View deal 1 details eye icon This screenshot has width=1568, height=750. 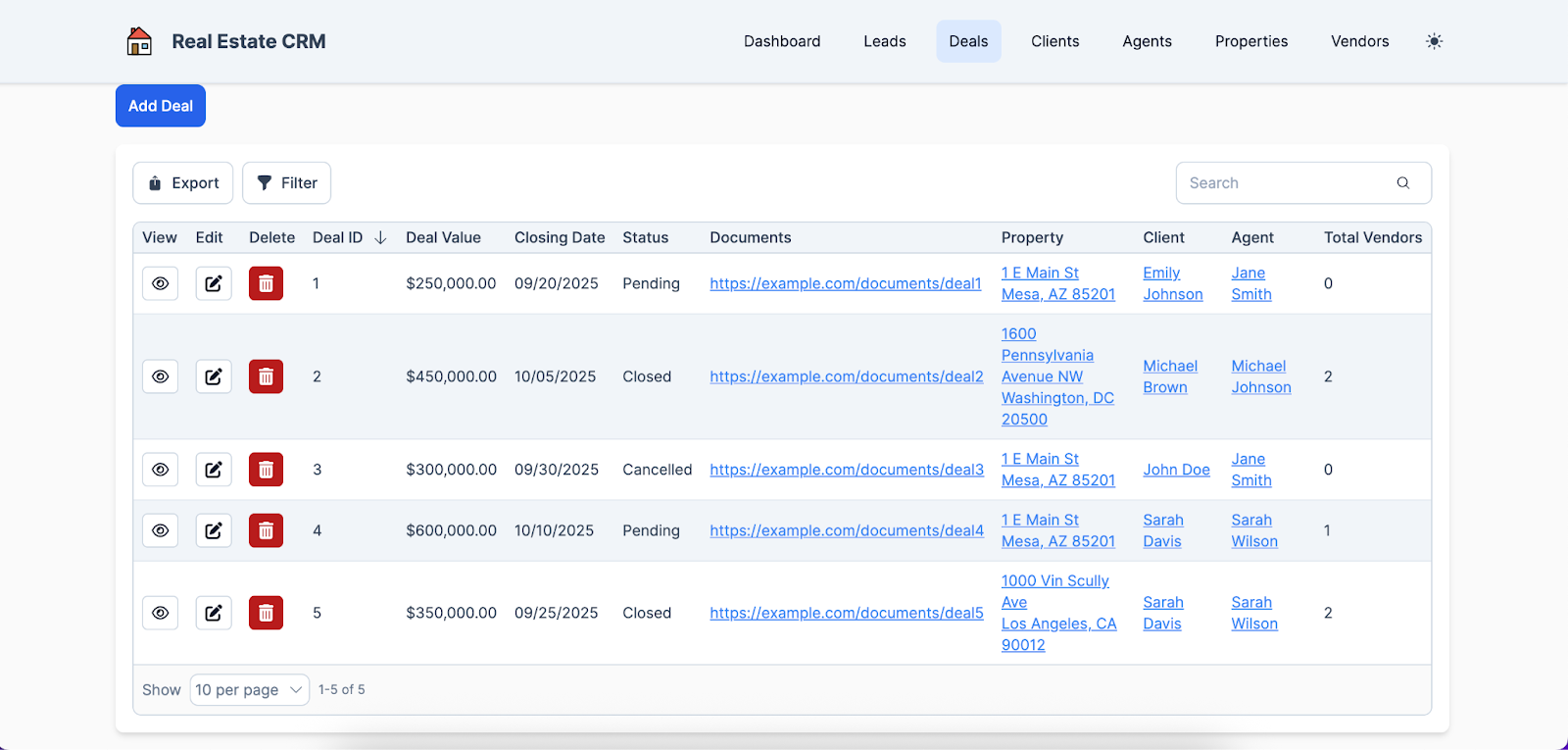161,283
